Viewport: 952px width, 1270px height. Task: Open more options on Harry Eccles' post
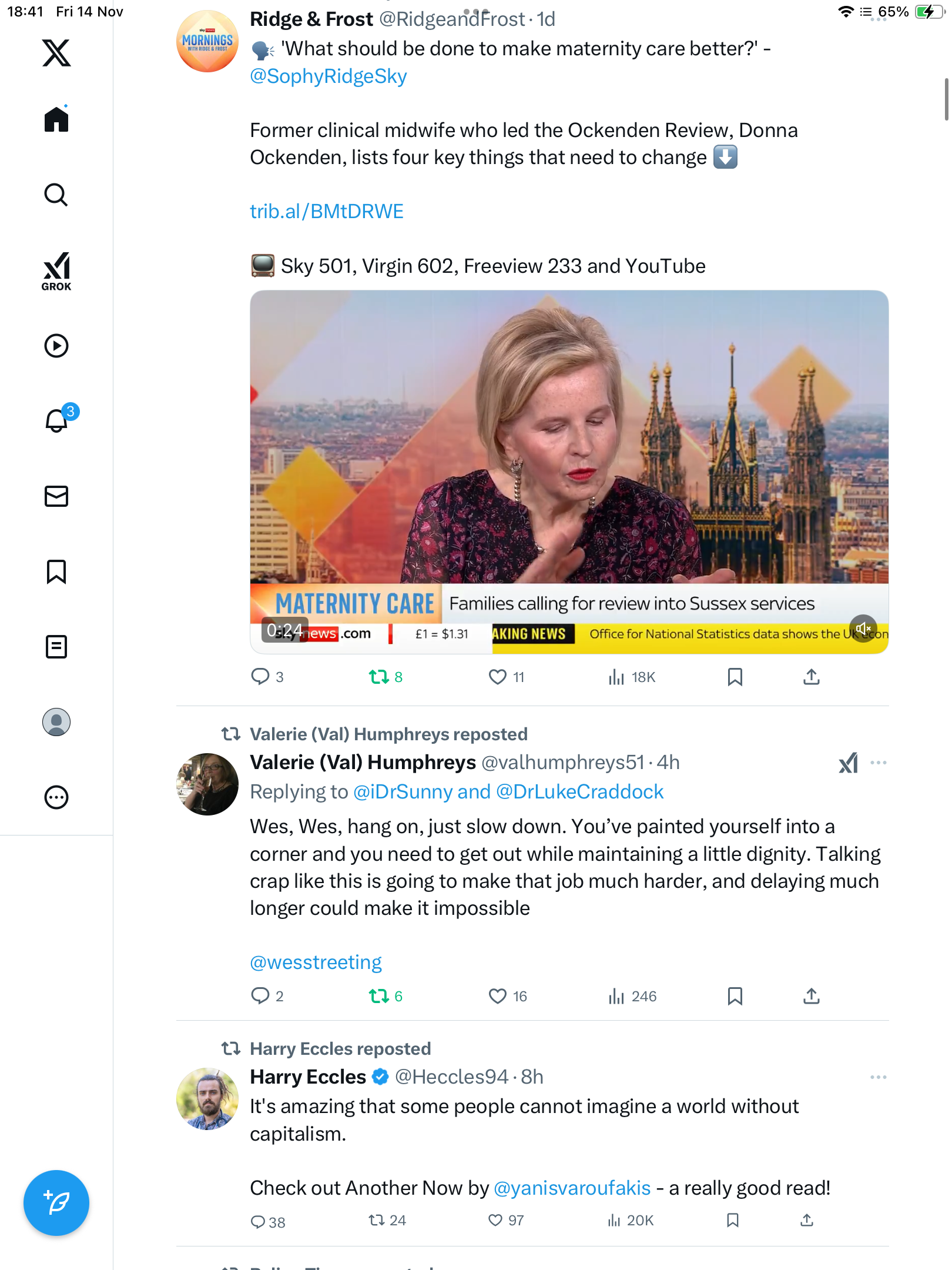pyautogui.click(x=878, y=1077)
